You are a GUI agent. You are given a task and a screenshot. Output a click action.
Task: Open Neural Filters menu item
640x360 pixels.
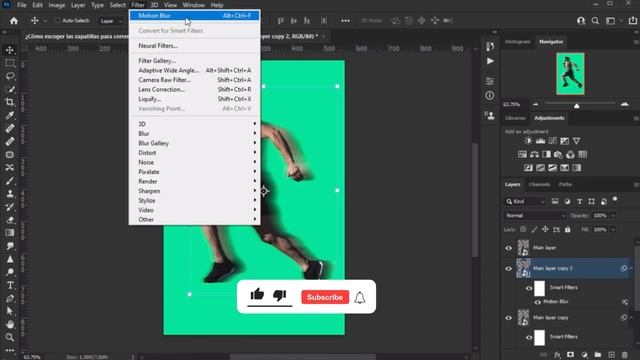point(195,46)
